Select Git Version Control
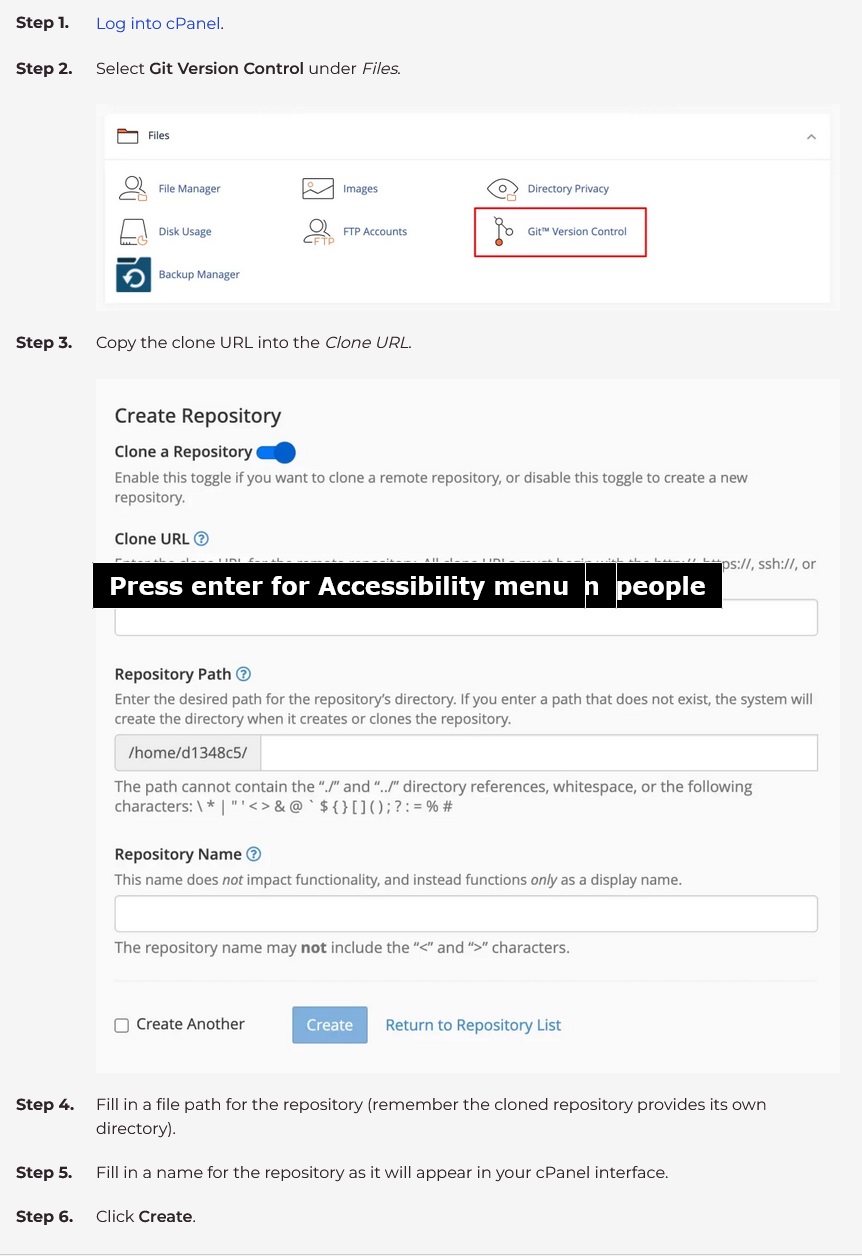 [x=577, y=231]
